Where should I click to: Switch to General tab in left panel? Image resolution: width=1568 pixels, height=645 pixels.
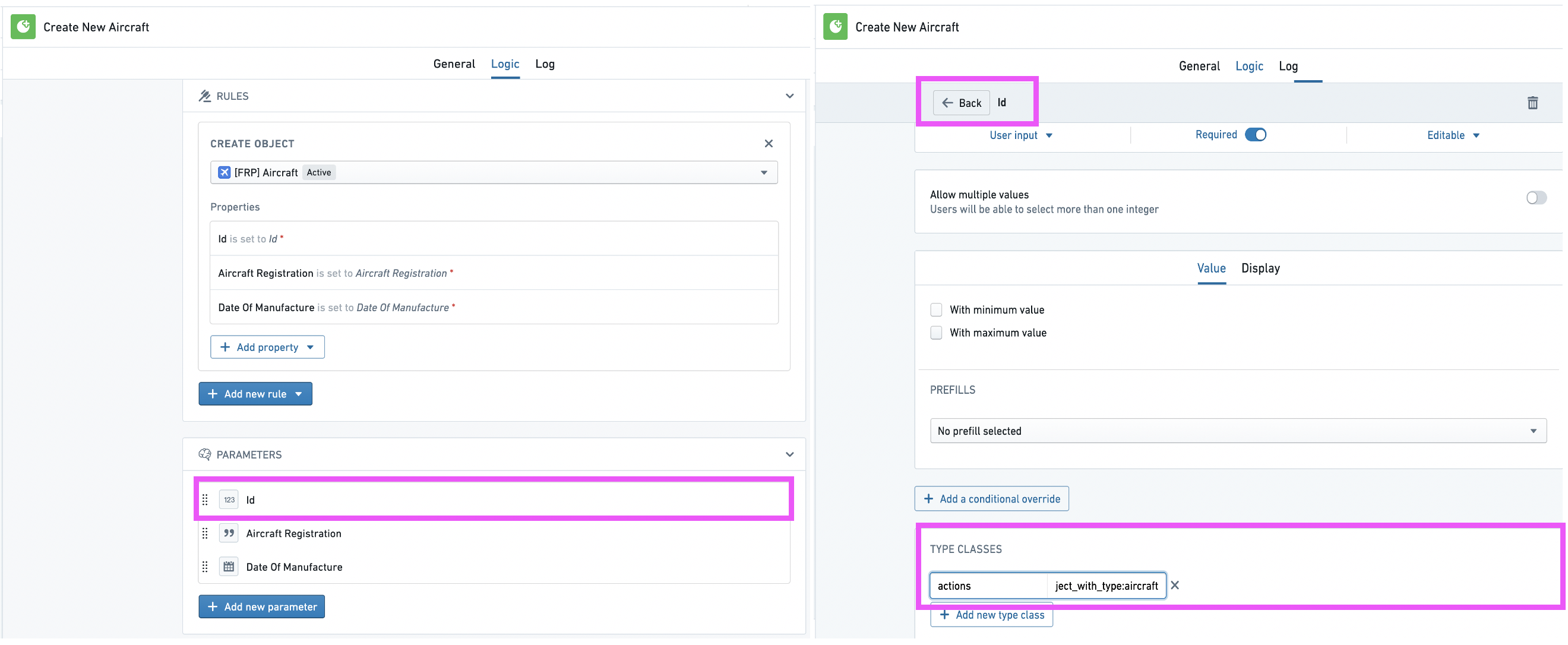454,64
